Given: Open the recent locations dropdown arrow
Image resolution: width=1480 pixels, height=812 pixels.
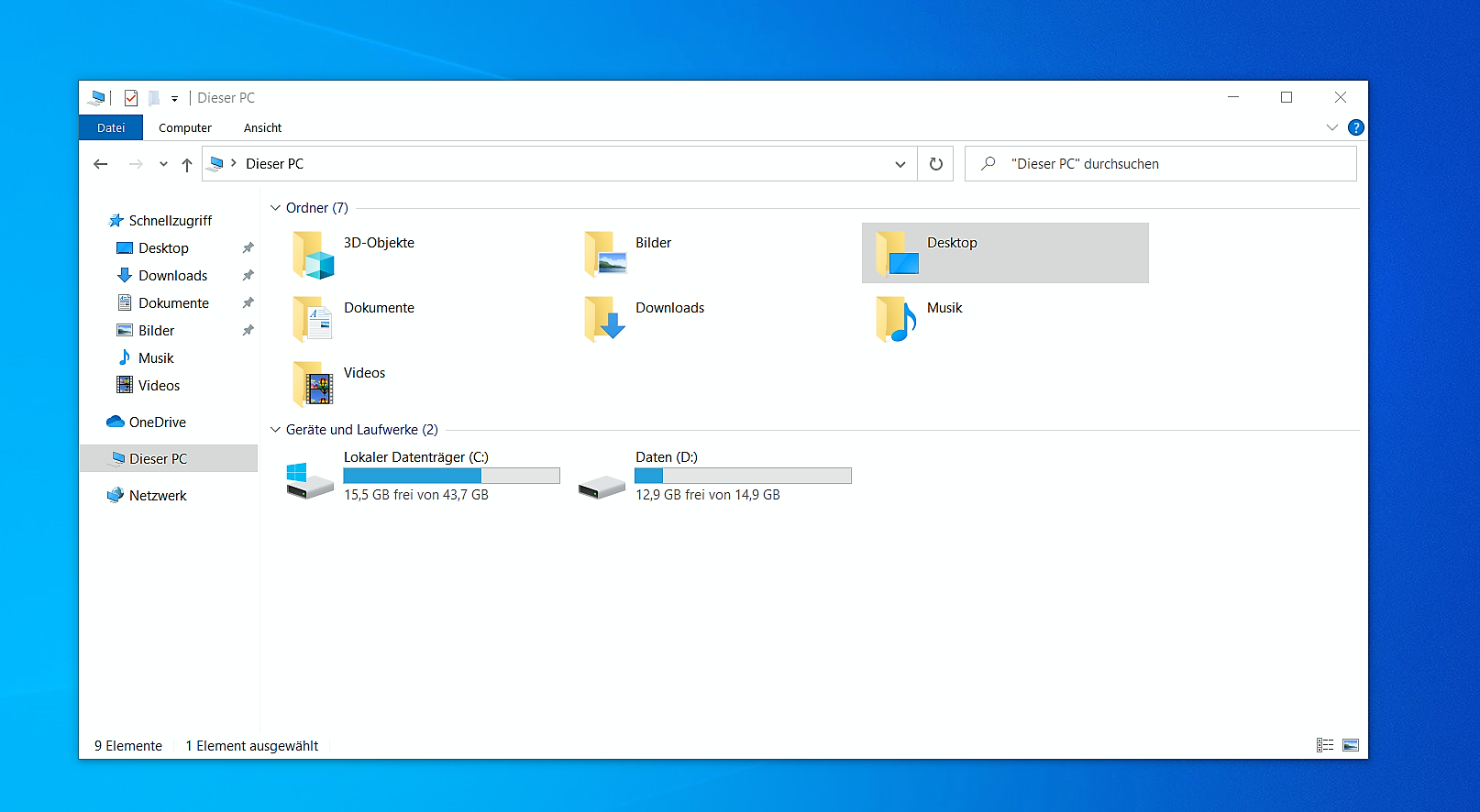Looking at the screenshot, I should [x=163, y=165].
